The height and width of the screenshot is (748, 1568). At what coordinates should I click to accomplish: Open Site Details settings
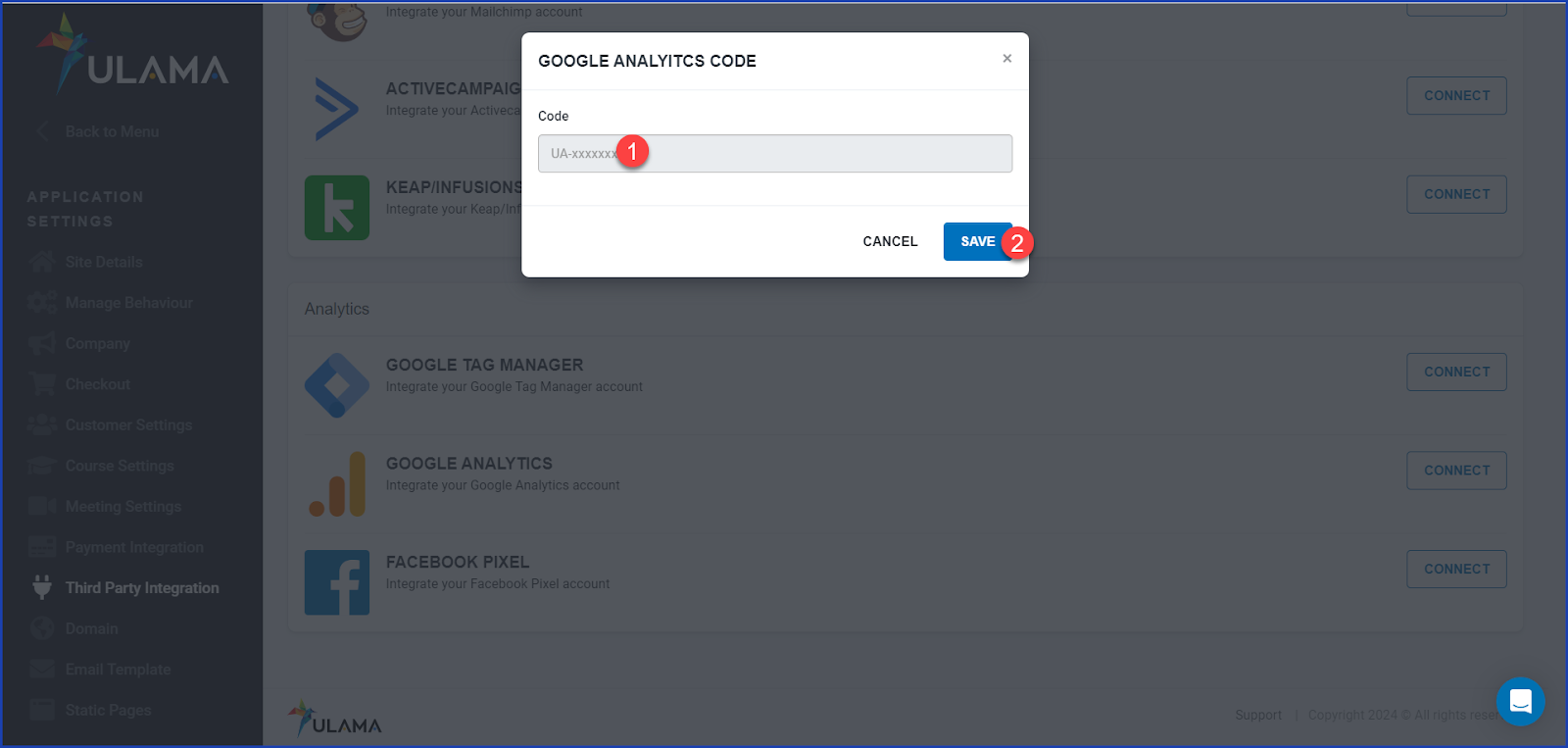click(104, 262)
